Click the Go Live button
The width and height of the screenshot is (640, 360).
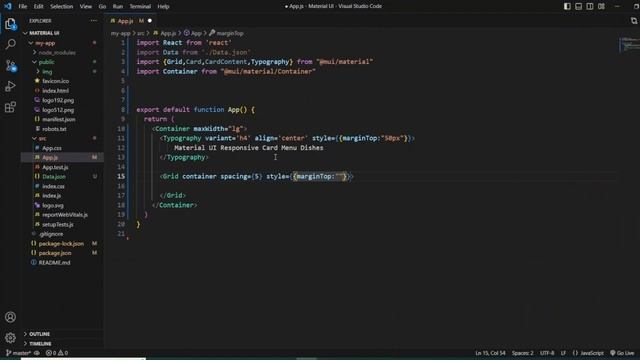[622, 353]
